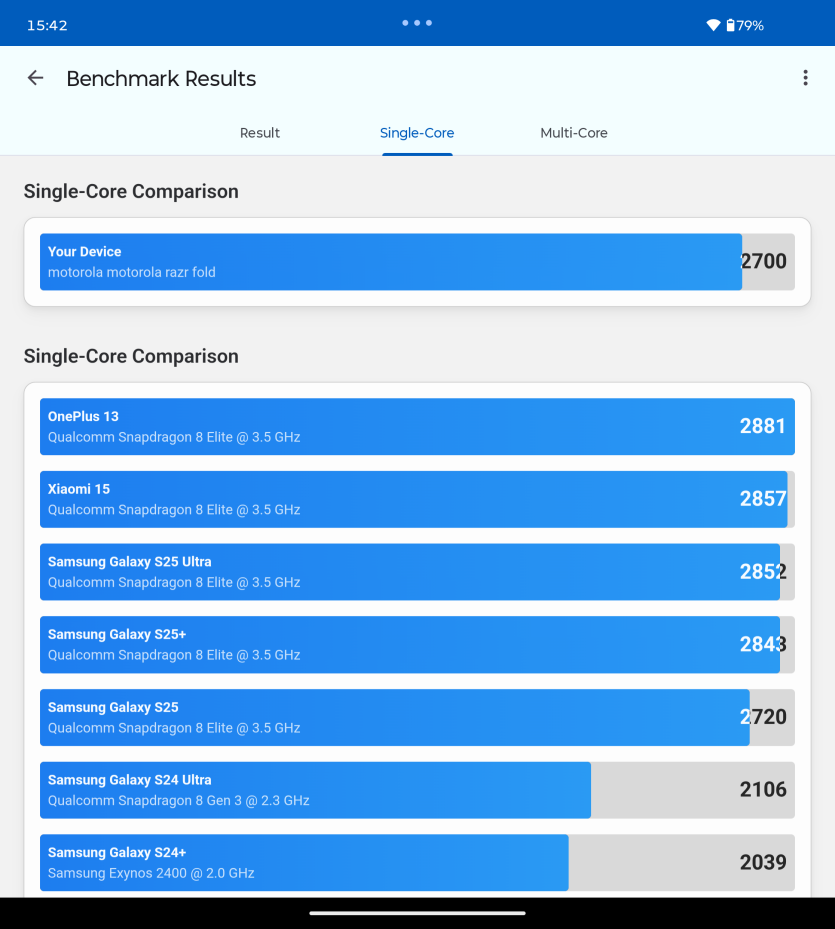
Task: Tap the navigation gesture handle bar
Action: coord(417,913)
